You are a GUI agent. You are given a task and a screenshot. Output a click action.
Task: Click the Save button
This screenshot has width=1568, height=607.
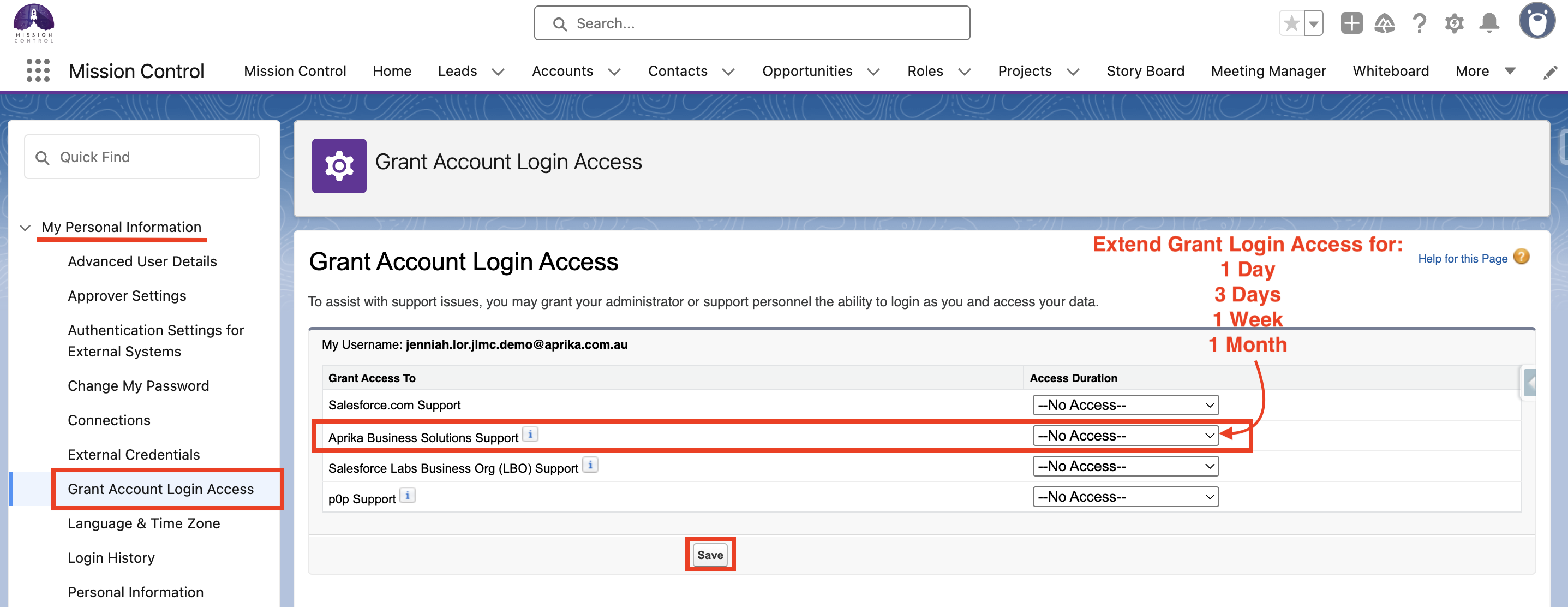pos(710,555)
